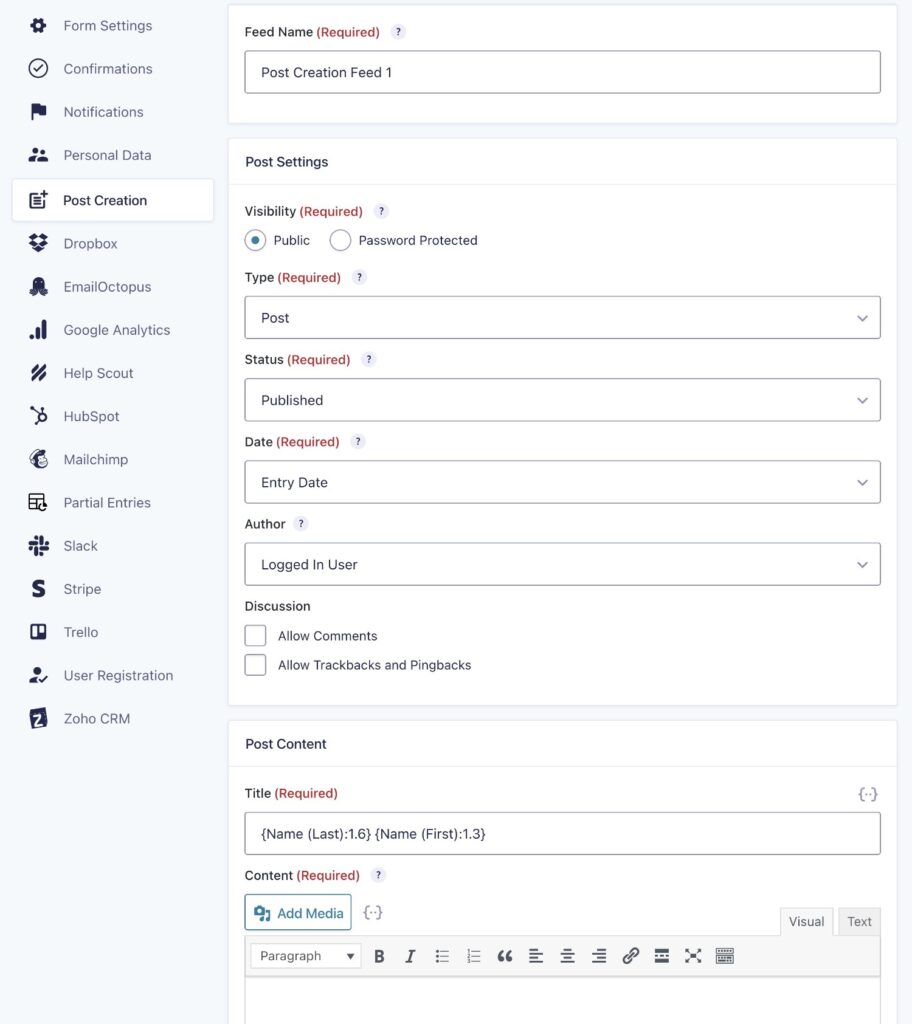Toggle the editor toolbar kitchen sink
Image resolution: width=912 pixels, height=1024 pixels.
point(725,956)
